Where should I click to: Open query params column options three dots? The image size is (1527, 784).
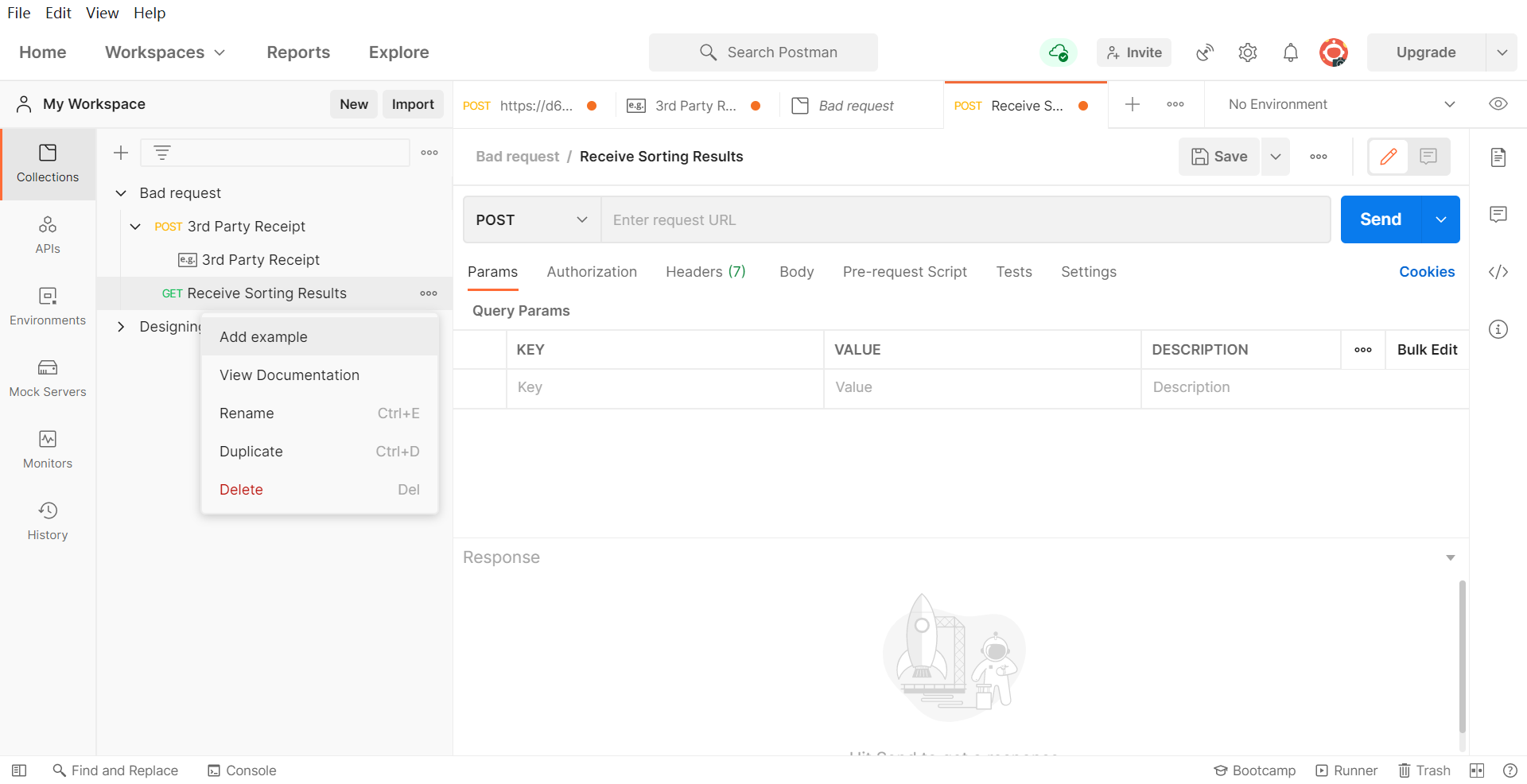pyautogui.click(x=1363, y=350)
